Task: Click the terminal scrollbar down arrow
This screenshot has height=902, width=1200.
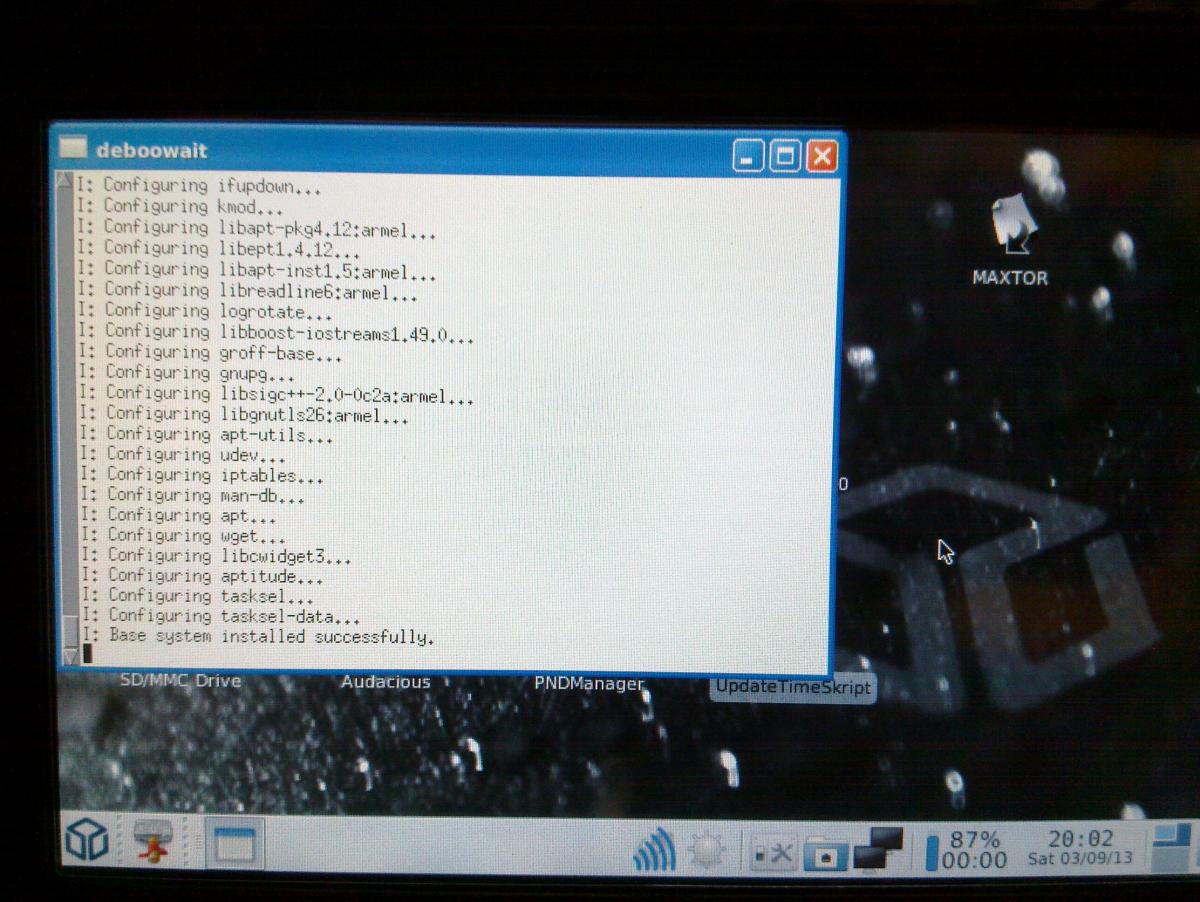Action: pos(70,656)
